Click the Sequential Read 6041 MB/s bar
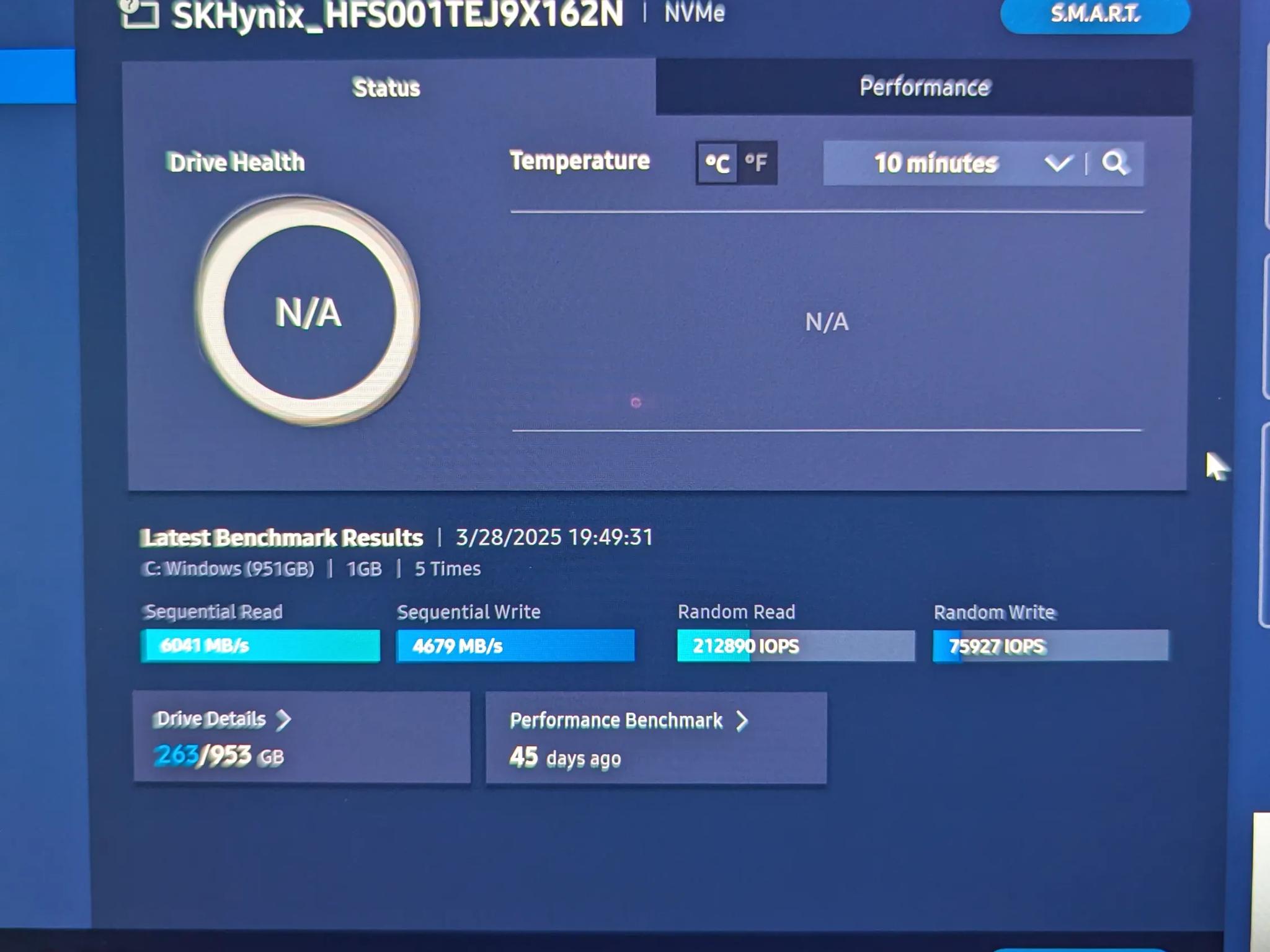1270x952 pixels. coord(260,646)
